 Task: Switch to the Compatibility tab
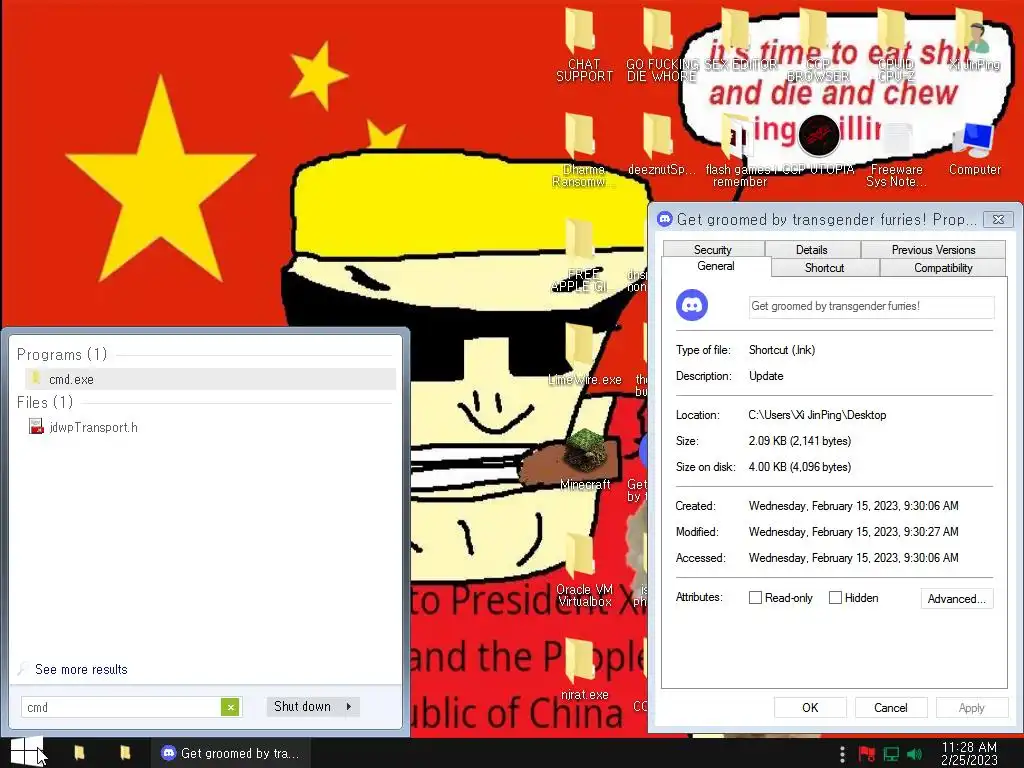click(943, 268)
